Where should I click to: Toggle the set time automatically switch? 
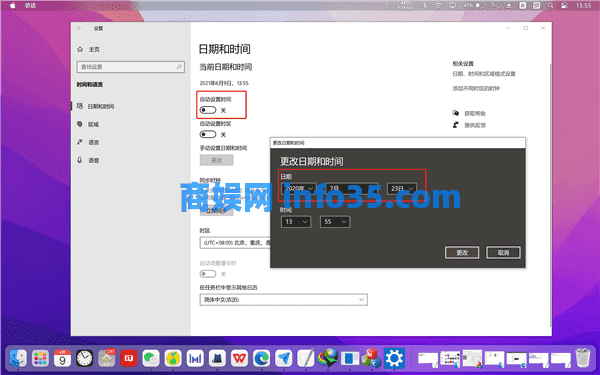(208, 110)
